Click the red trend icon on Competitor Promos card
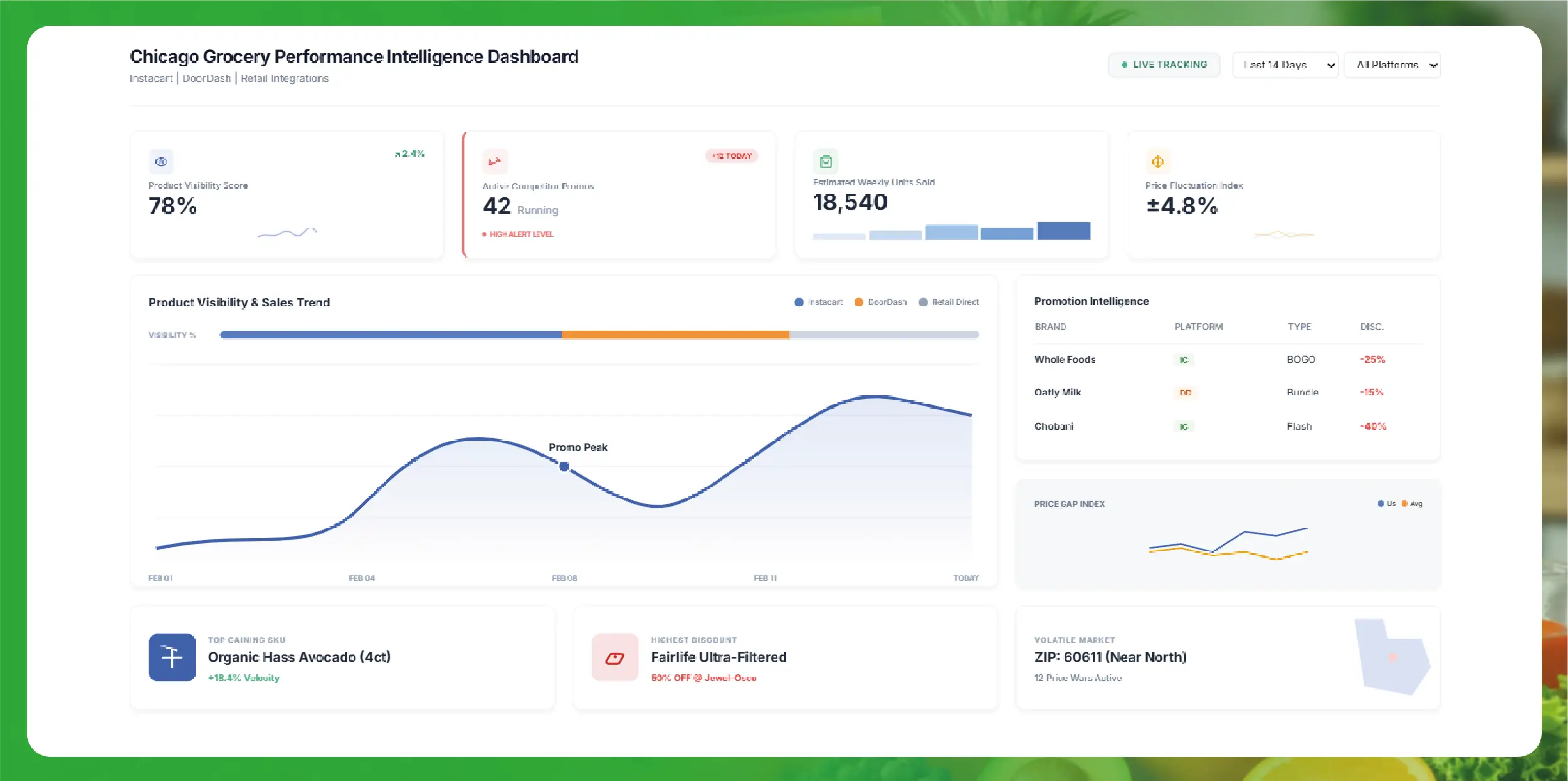 (495, 162)
